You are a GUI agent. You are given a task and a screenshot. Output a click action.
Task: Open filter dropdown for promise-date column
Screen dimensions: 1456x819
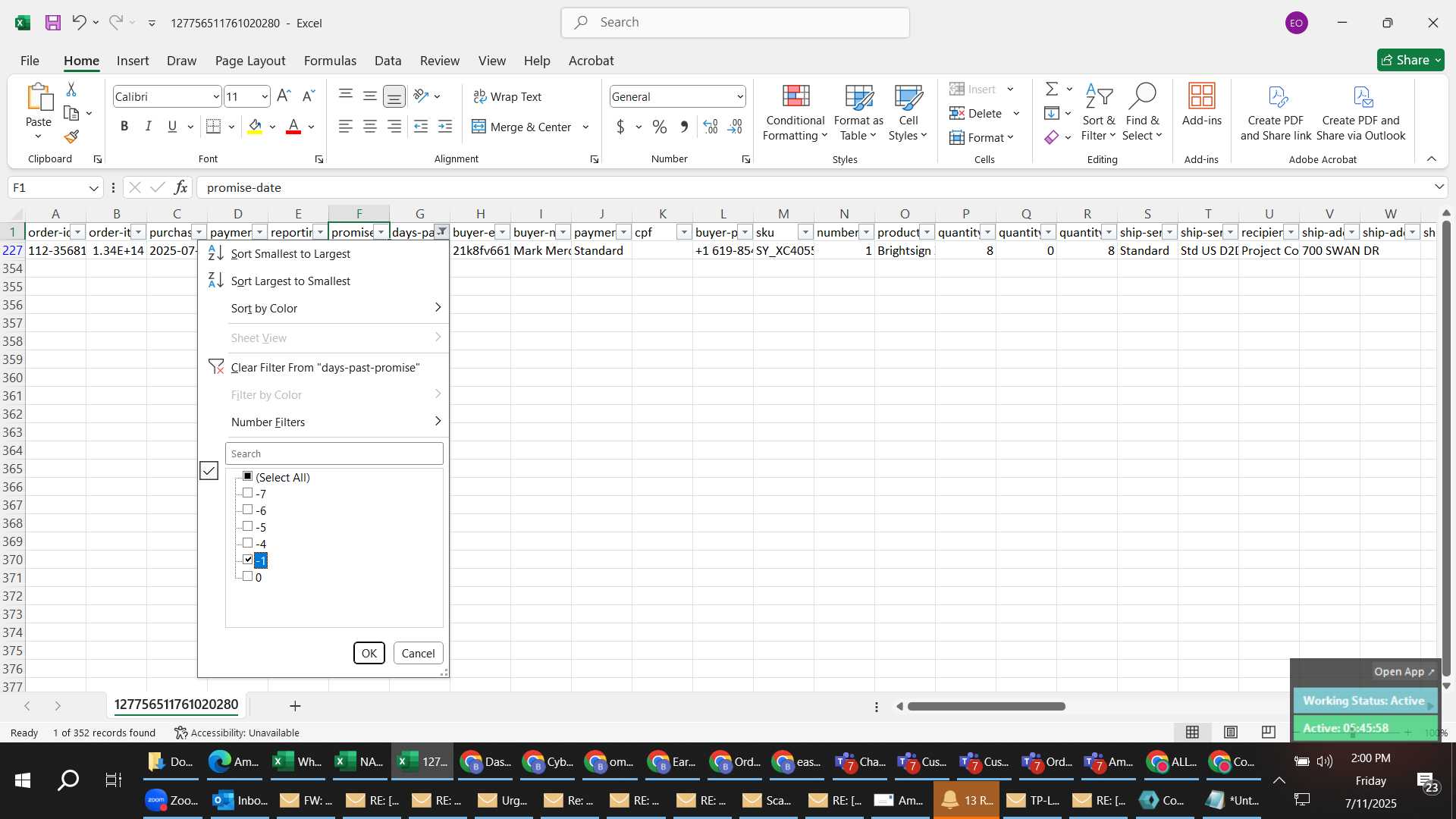[381, 233]
